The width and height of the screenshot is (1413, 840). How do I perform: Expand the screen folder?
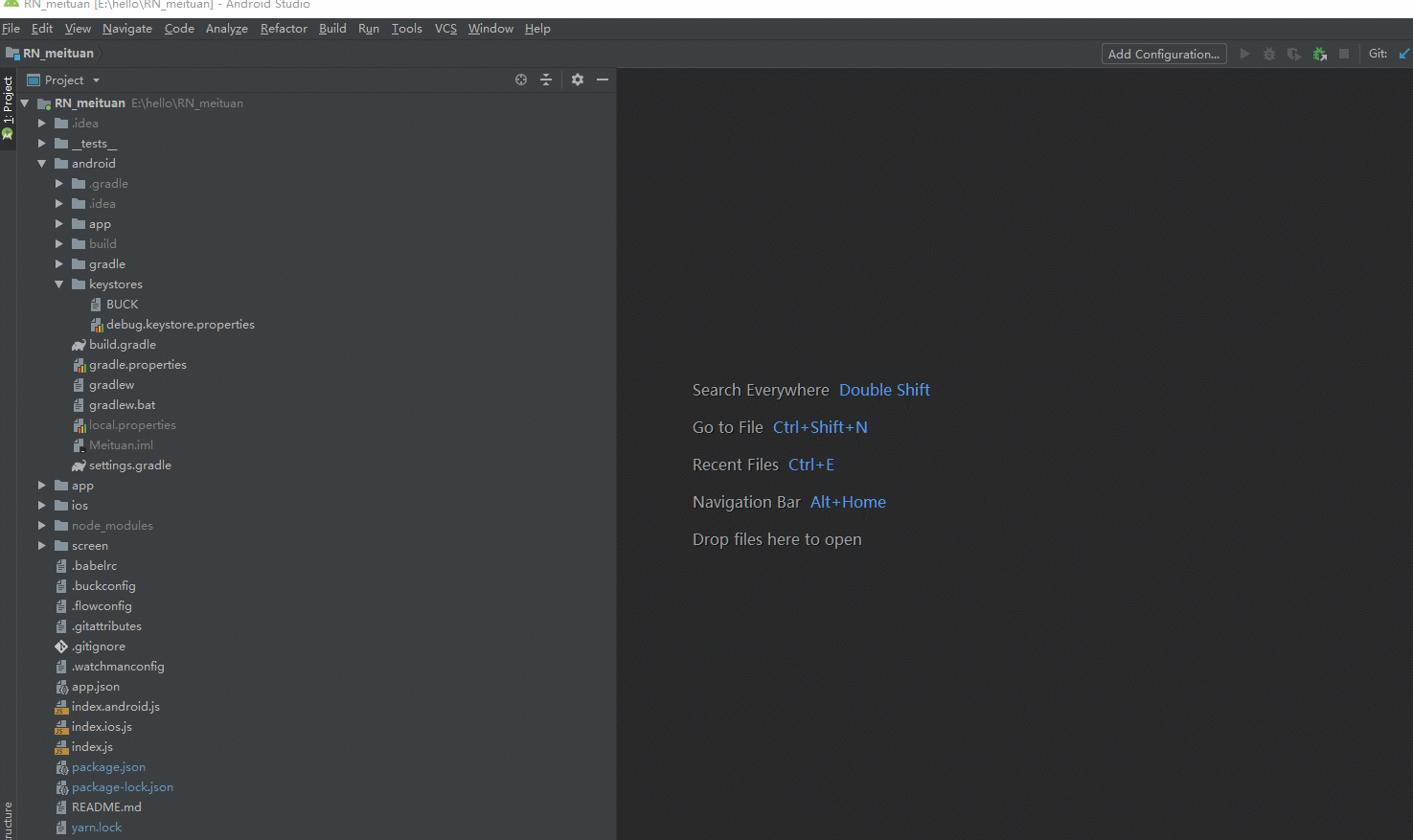point(42,546)
